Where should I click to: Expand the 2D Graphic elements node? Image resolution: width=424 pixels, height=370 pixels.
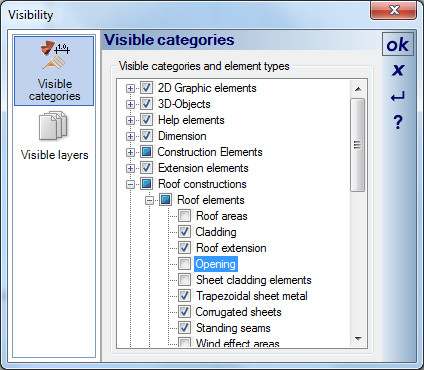130,88
